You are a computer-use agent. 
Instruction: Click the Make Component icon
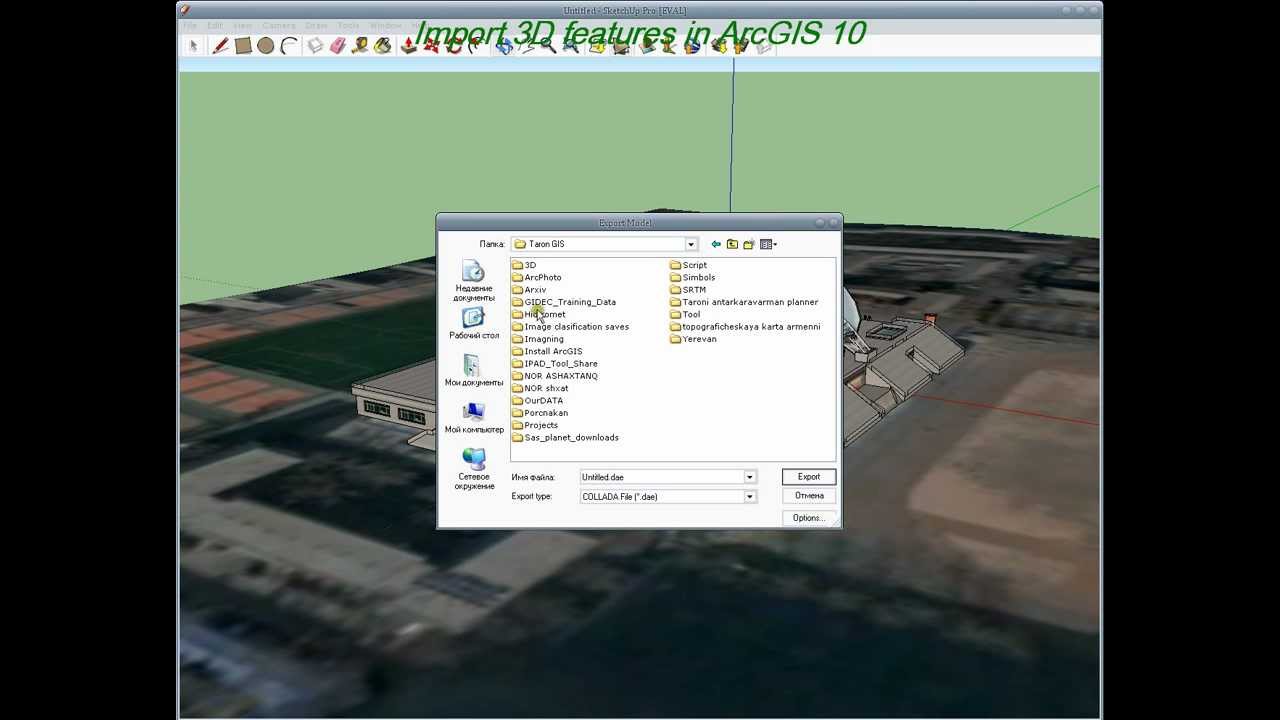pos(315,46)
